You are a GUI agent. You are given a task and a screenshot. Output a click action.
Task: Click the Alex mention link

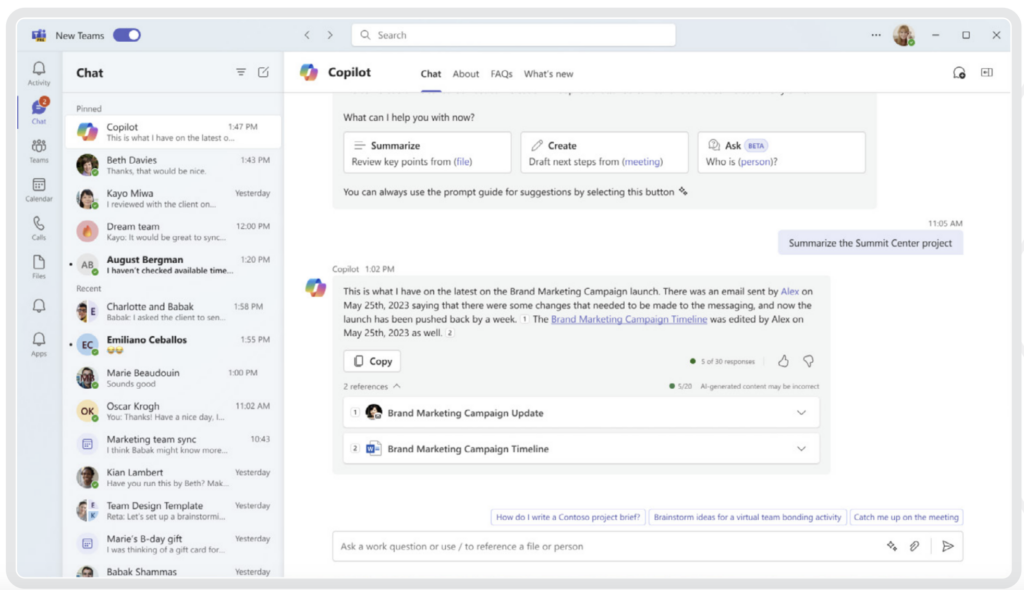click(790, 291)
